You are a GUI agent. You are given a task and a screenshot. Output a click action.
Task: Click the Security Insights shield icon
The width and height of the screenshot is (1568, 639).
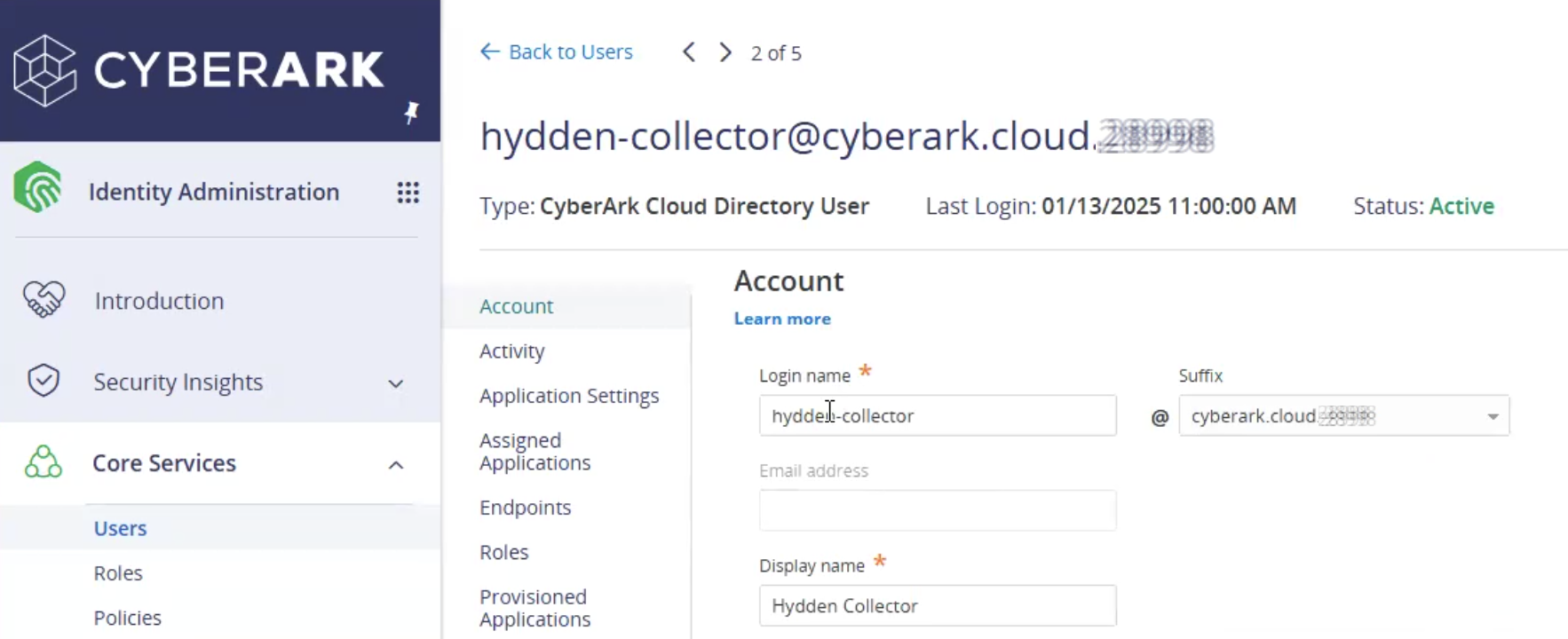click(x=44, y=382)
